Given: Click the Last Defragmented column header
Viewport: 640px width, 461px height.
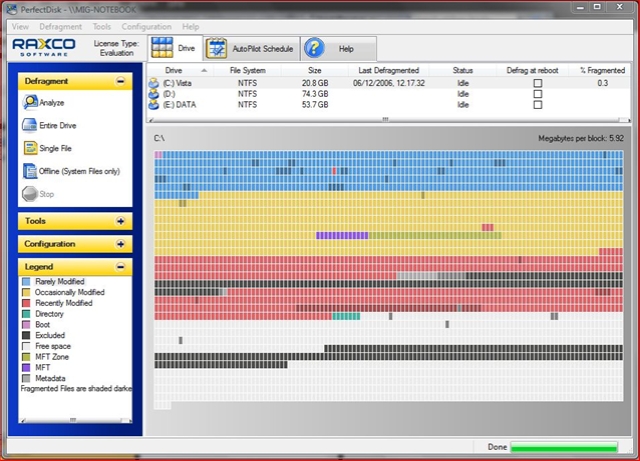Looking at the screenshot, I should click(x=389, y=70).
